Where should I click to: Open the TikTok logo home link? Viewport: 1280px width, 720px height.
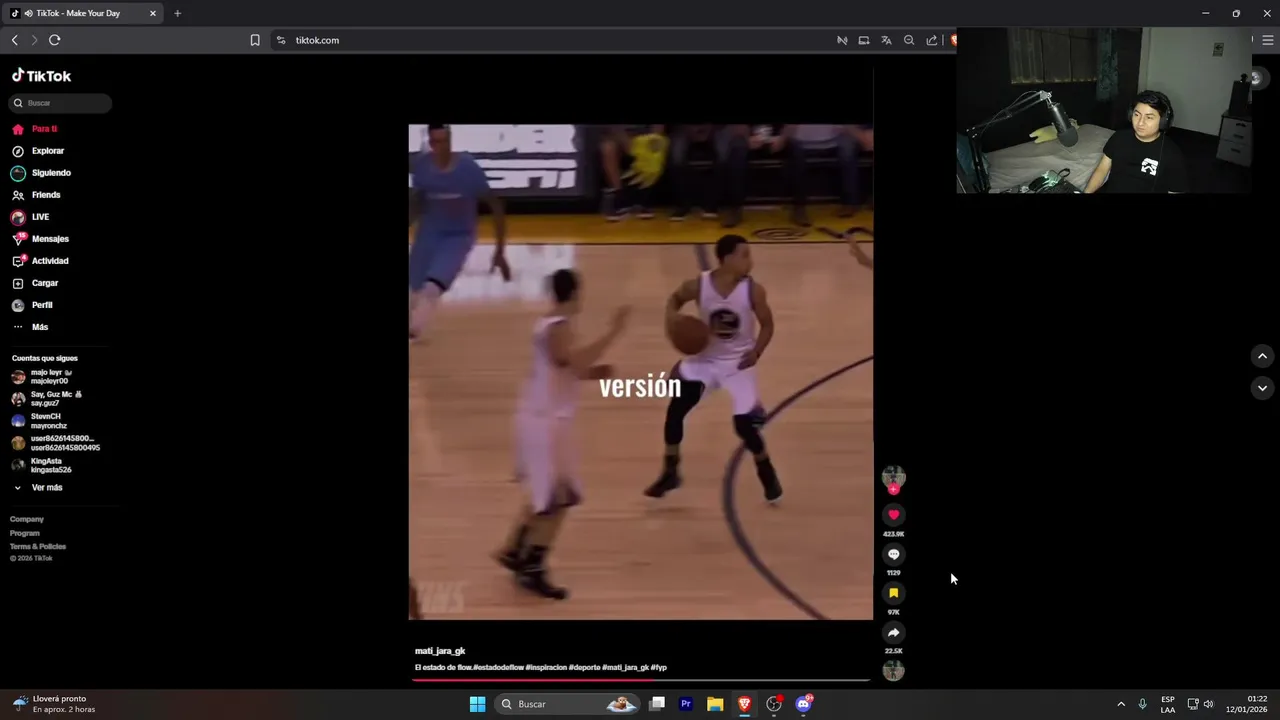tap(41, 76)
